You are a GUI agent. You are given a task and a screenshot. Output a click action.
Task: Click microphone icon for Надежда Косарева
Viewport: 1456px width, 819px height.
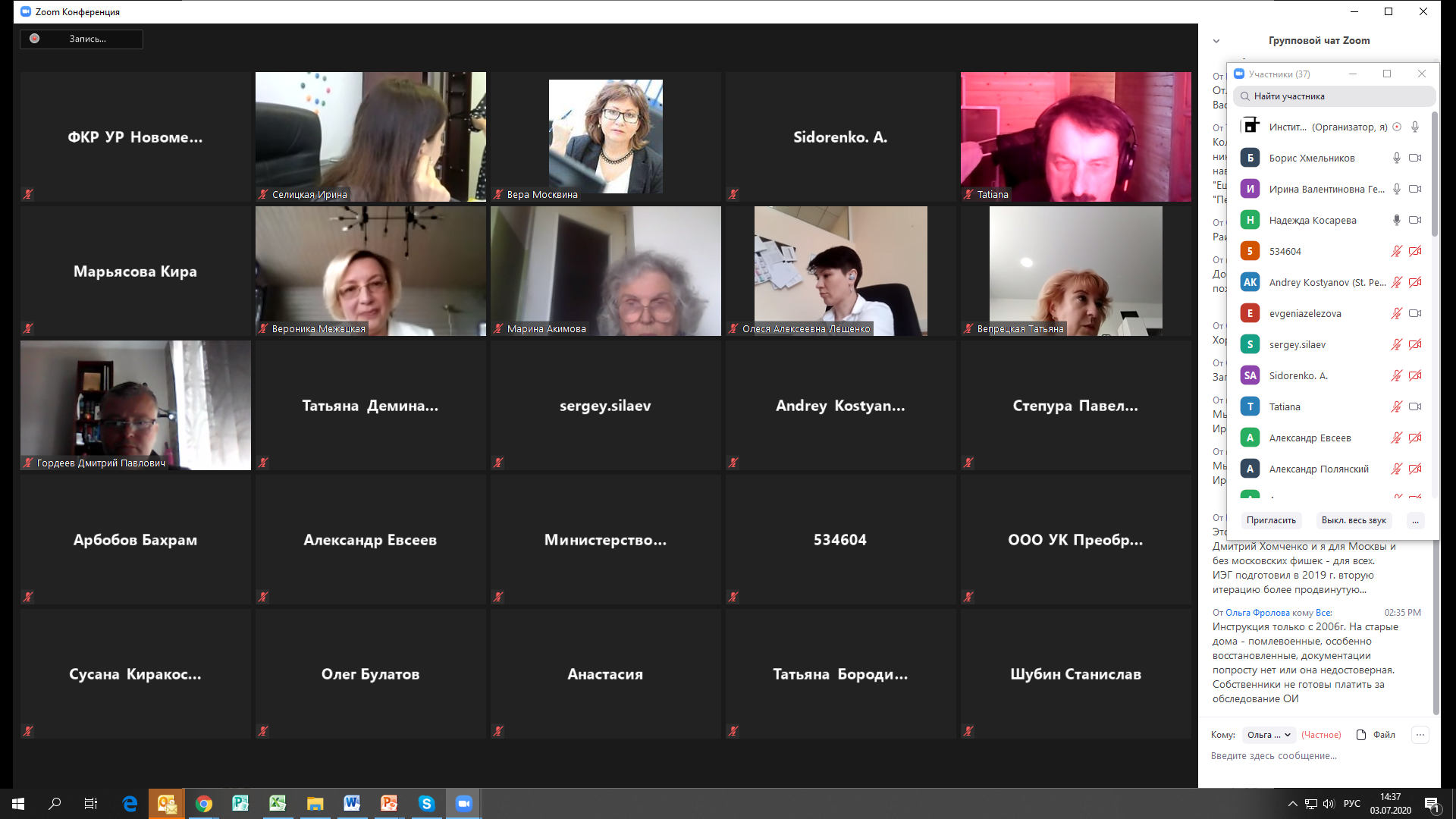[1396, 220]
